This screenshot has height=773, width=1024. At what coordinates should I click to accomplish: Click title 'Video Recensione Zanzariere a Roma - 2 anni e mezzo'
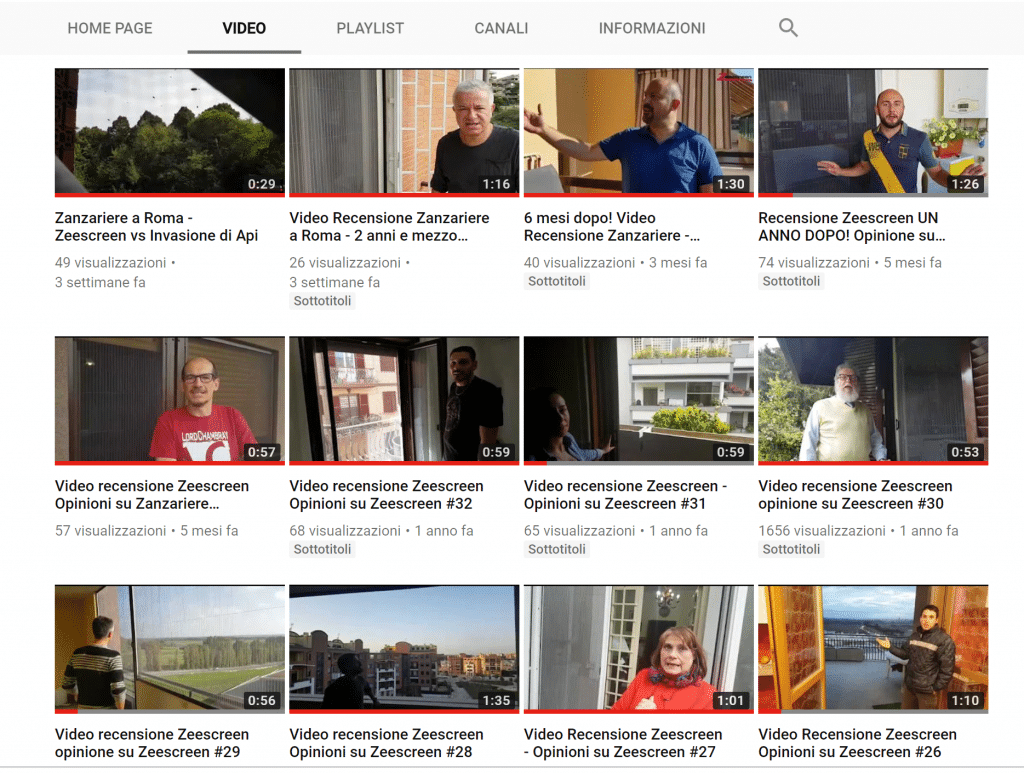pos(389,227)
